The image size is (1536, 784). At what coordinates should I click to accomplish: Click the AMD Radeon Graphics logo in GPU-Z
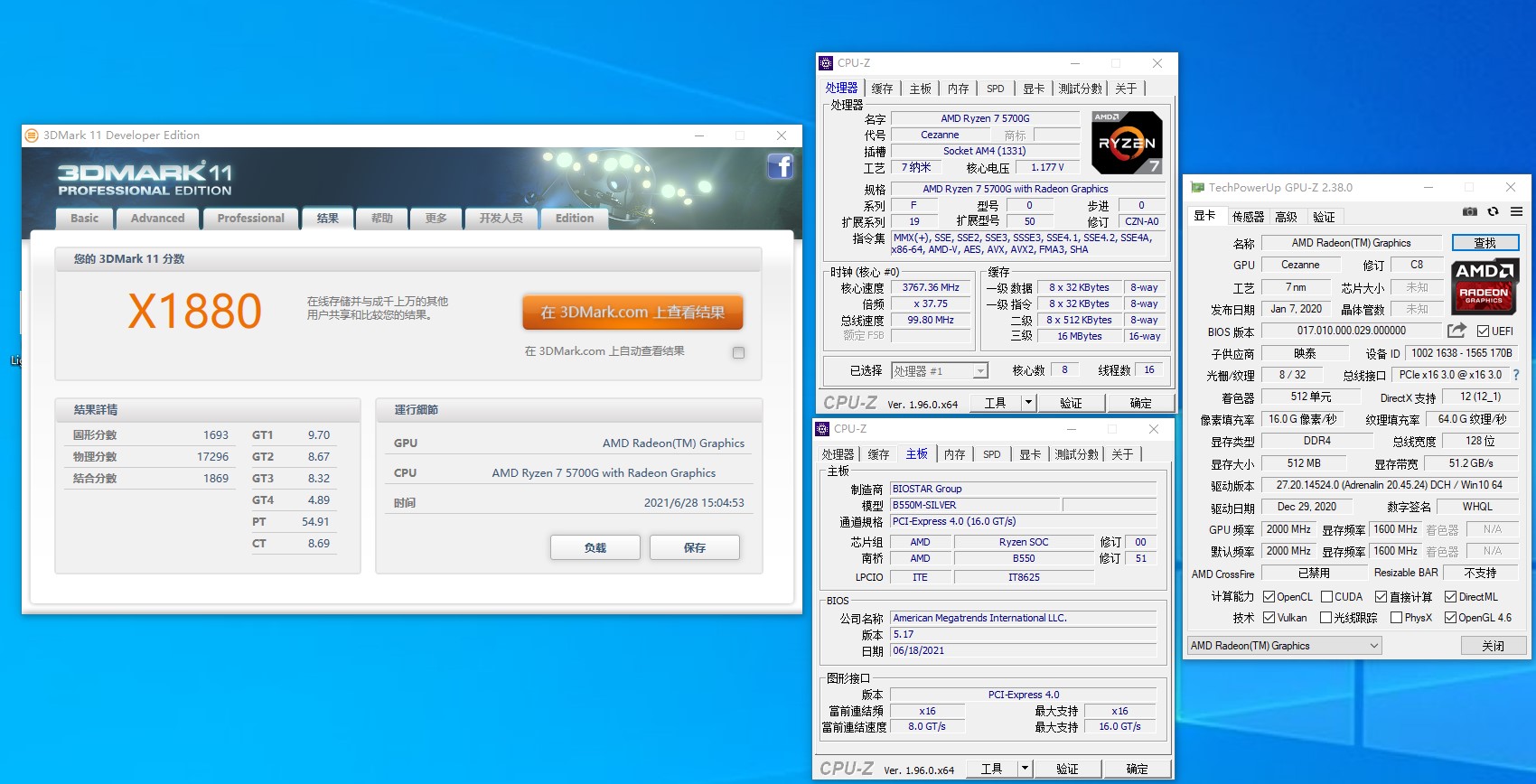pyautogui.click(x=1484, y=287)
